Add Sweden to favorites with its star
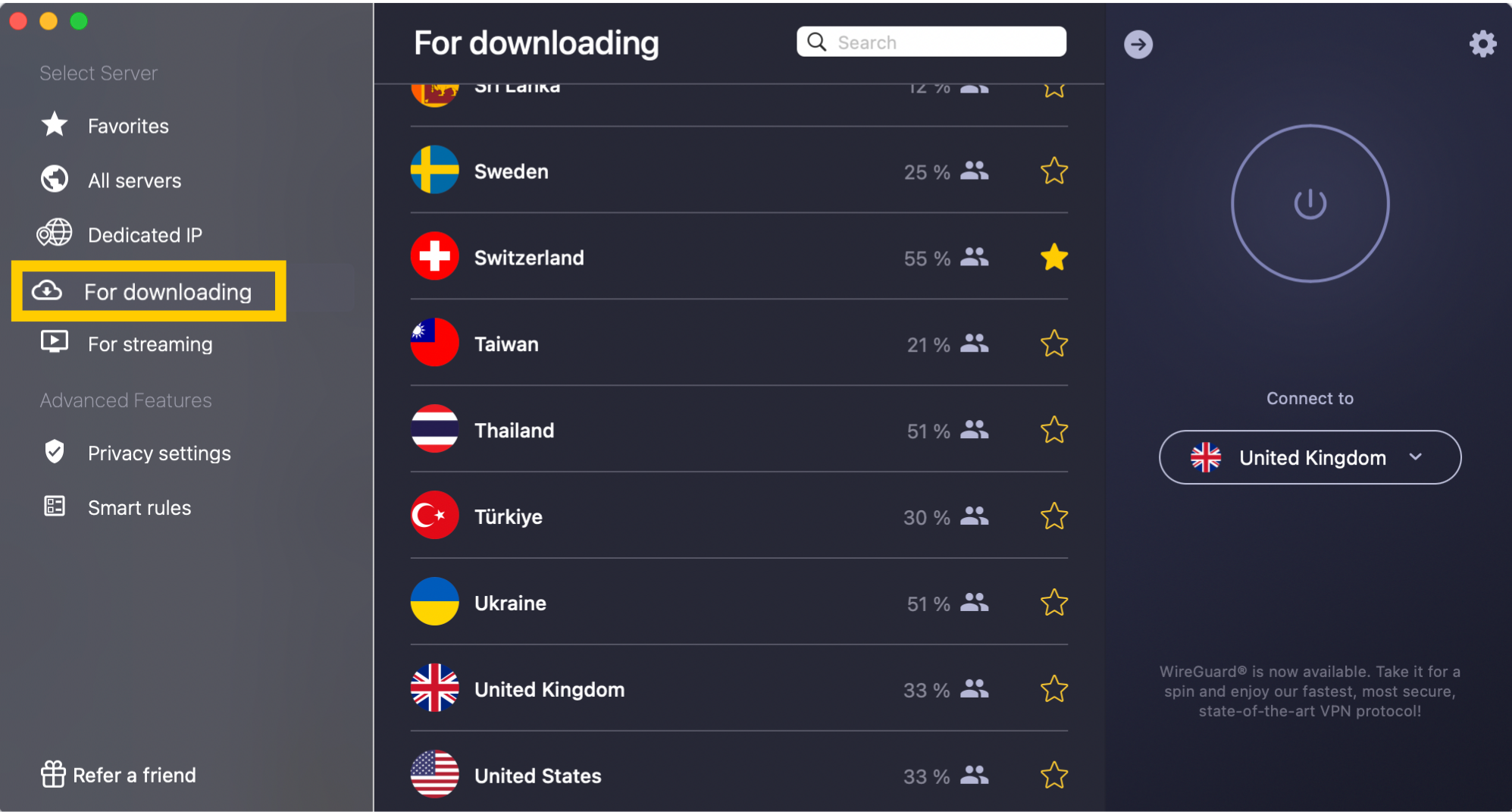This screenshot has width=1512, height=812. (x=1053, y=171)
